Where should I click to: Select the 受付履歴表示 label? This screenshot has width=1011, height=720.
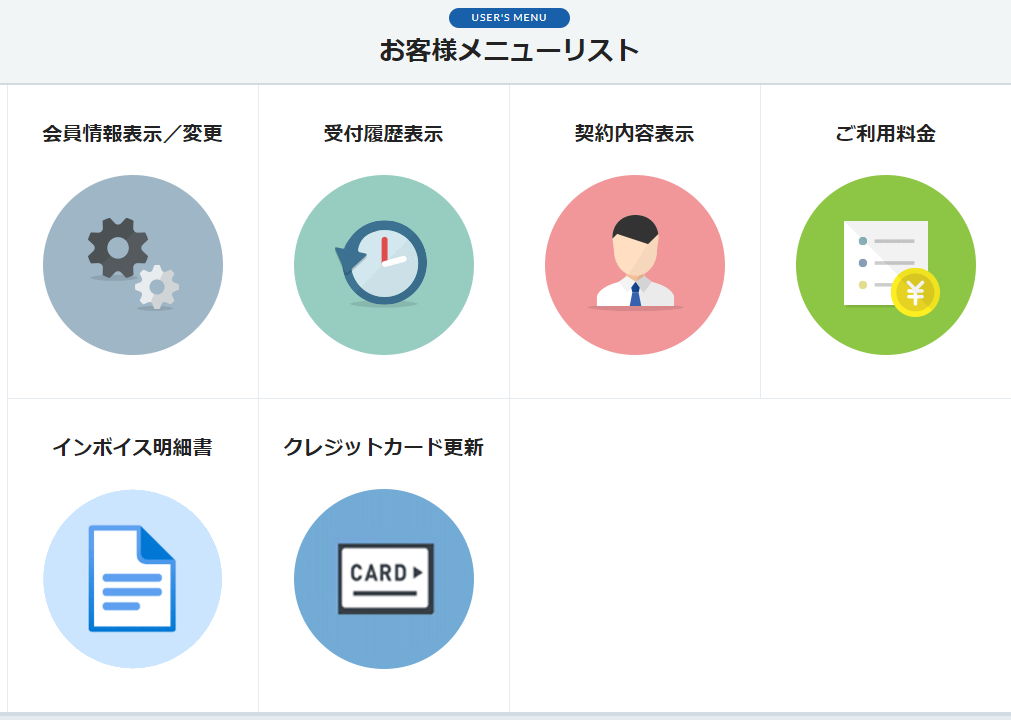384,134
